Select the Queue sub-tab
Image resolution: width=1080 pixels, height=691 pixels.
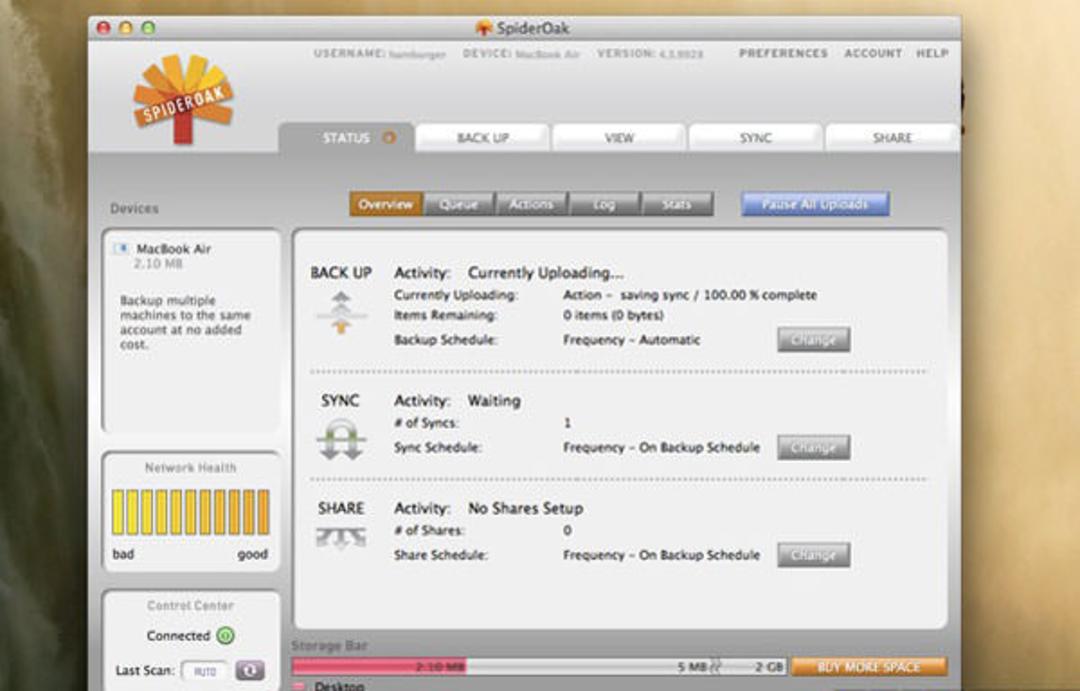459,204
